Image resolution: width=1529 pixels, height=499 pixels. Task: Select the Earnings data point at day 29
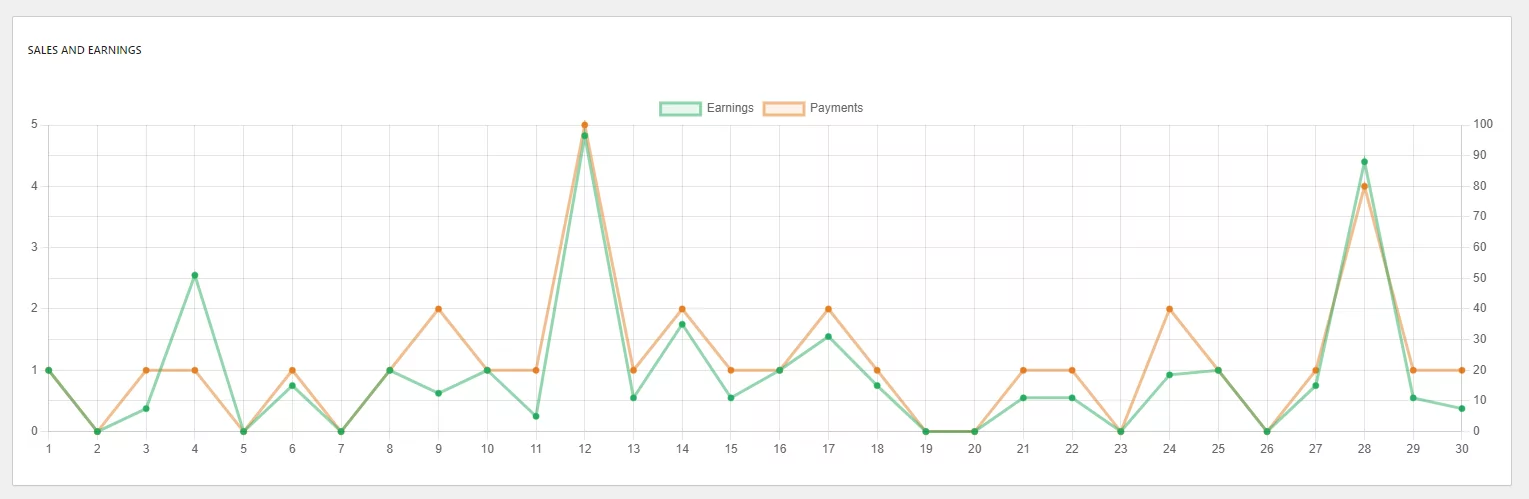(1413, 398)
